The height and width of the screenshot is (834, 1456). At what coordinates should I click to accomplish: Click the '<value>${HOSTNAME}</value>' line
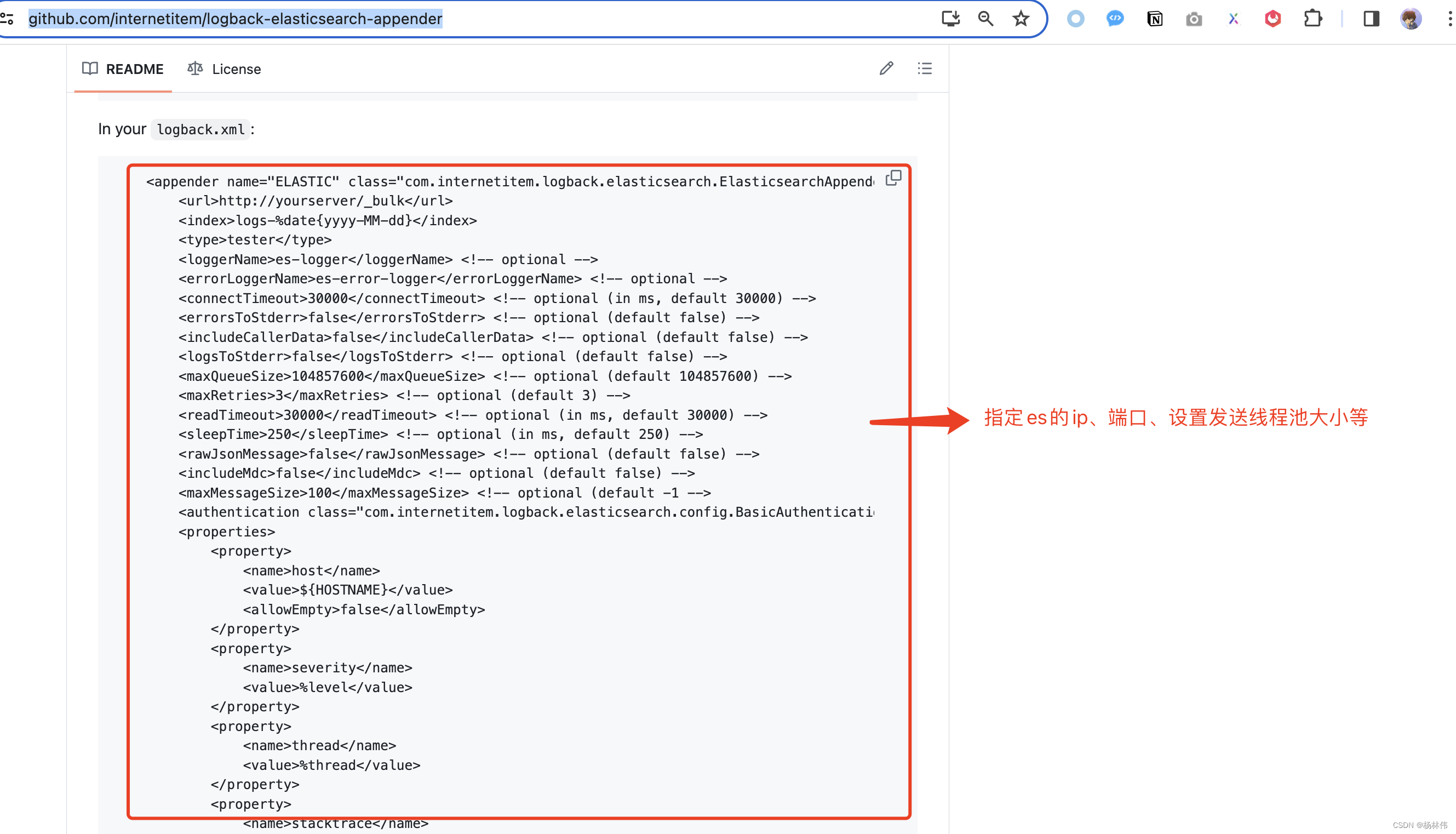348,591
